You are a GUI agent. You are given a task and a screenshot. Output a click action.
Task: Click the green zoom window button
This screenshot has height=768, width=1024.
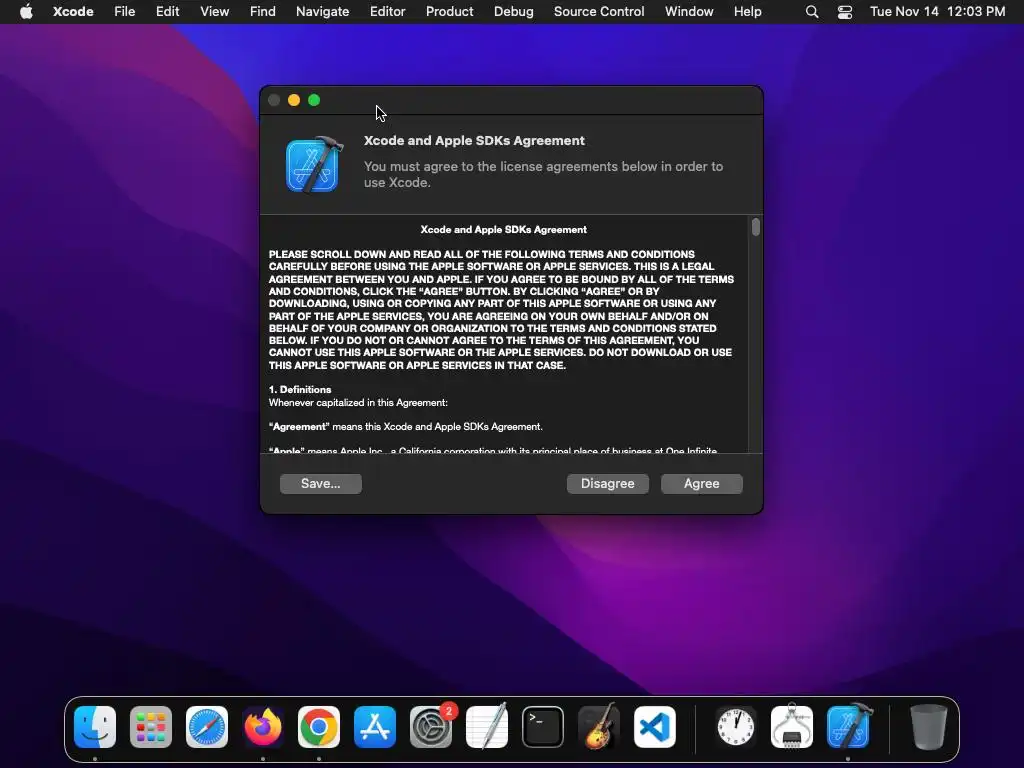coord(314,100)
